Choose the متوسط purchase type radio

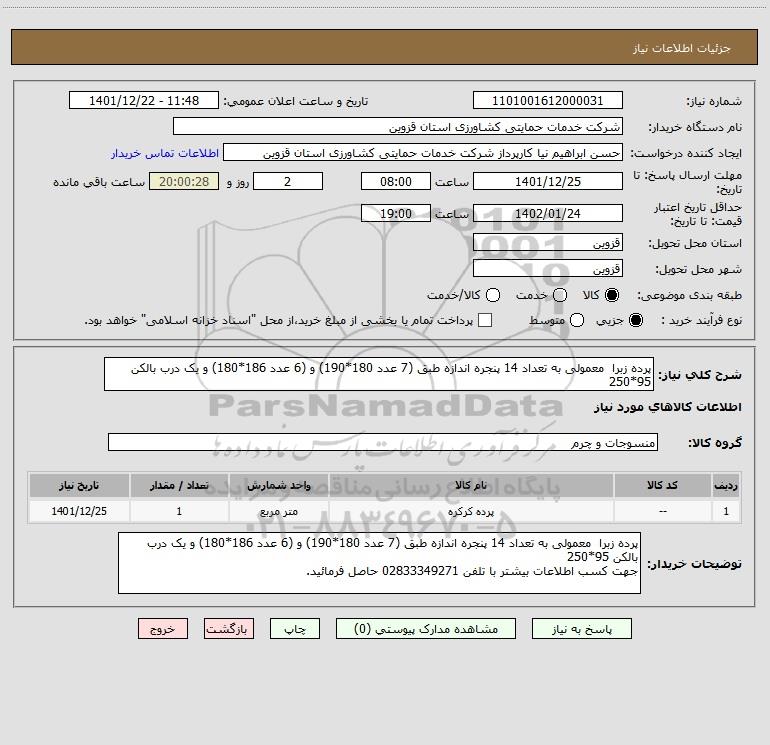(x=577, y=320)
